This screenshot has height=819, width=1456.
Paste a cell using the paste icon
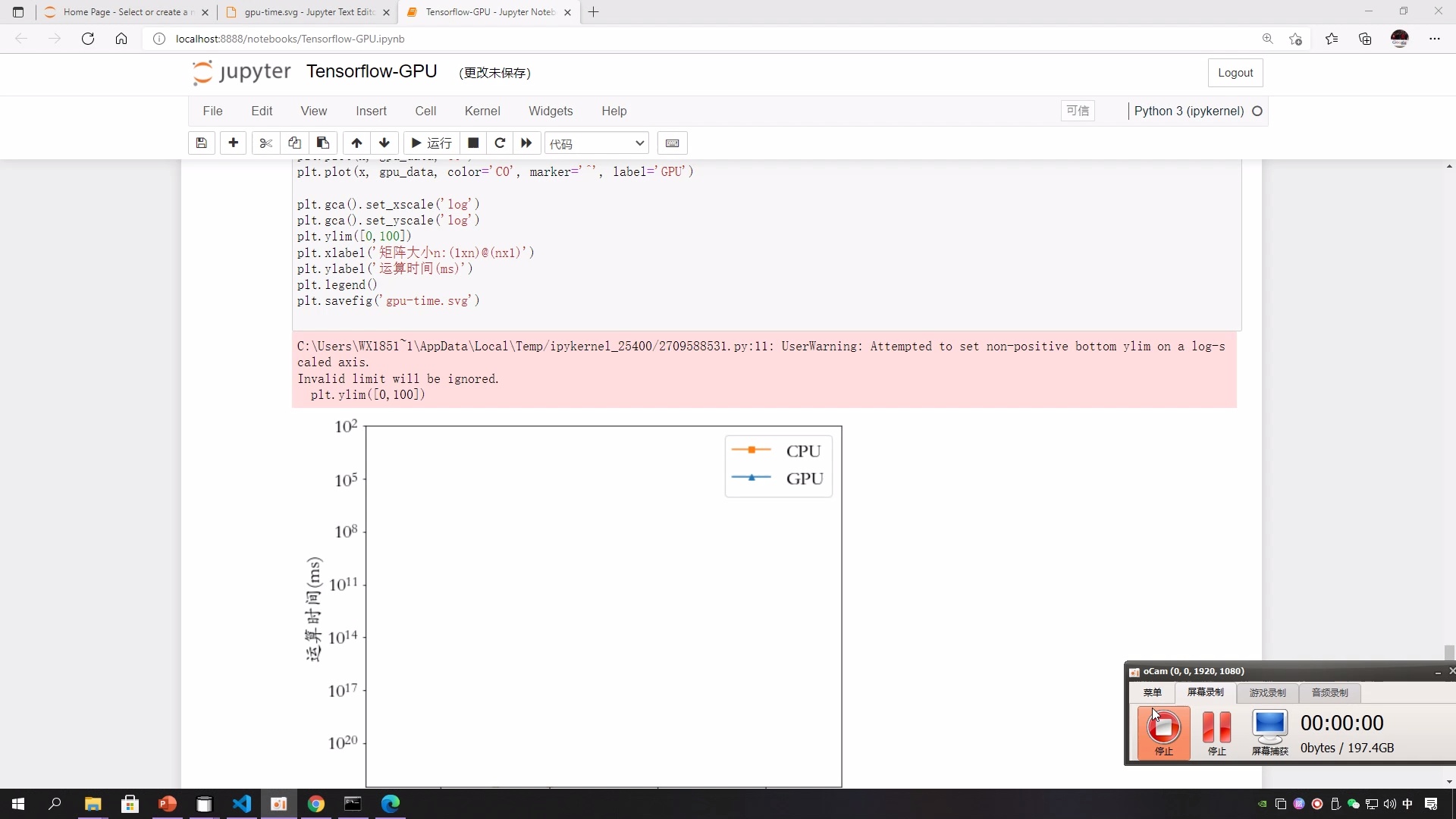[x=323, y=143]
